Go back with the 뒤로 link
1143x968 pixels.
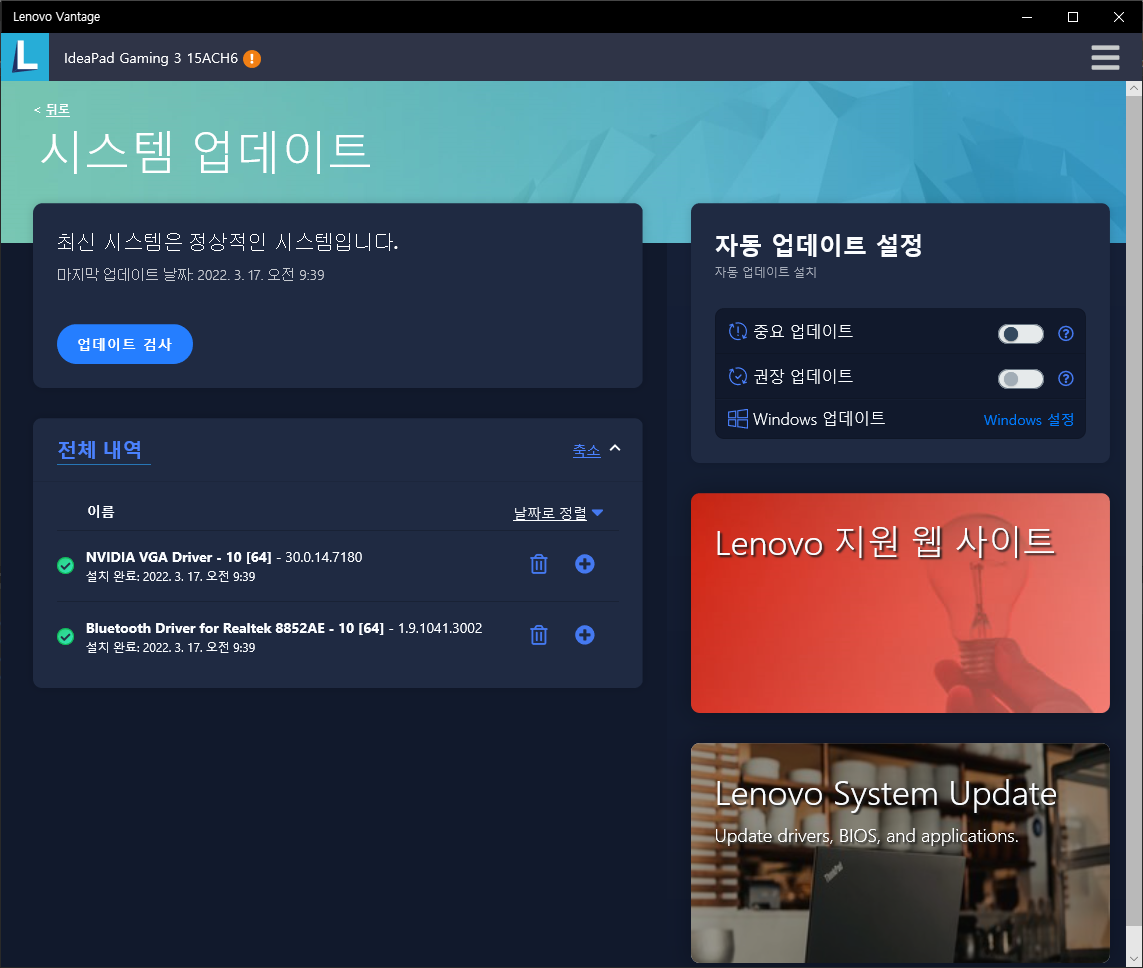[58, 109]
